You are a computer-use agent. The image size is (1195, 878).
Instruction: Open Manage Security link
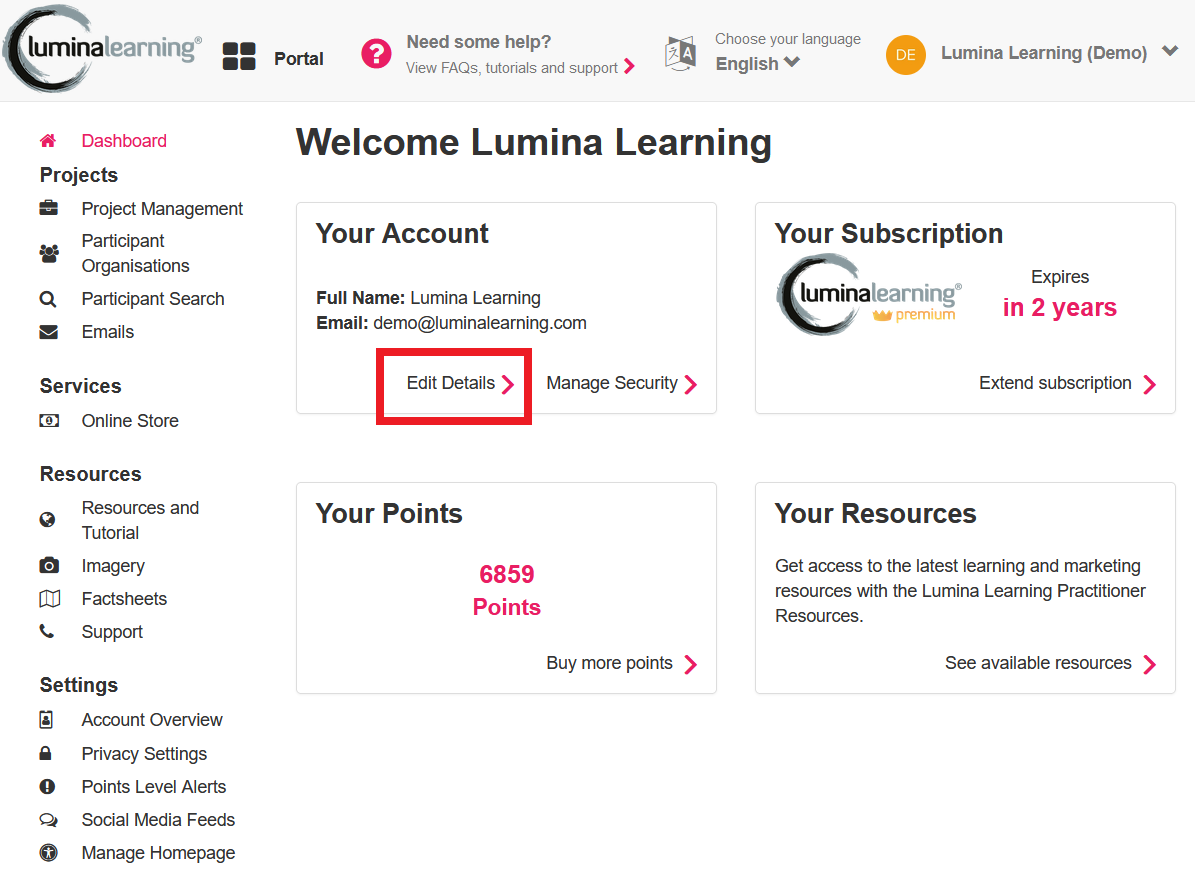[x=621, y=383]
